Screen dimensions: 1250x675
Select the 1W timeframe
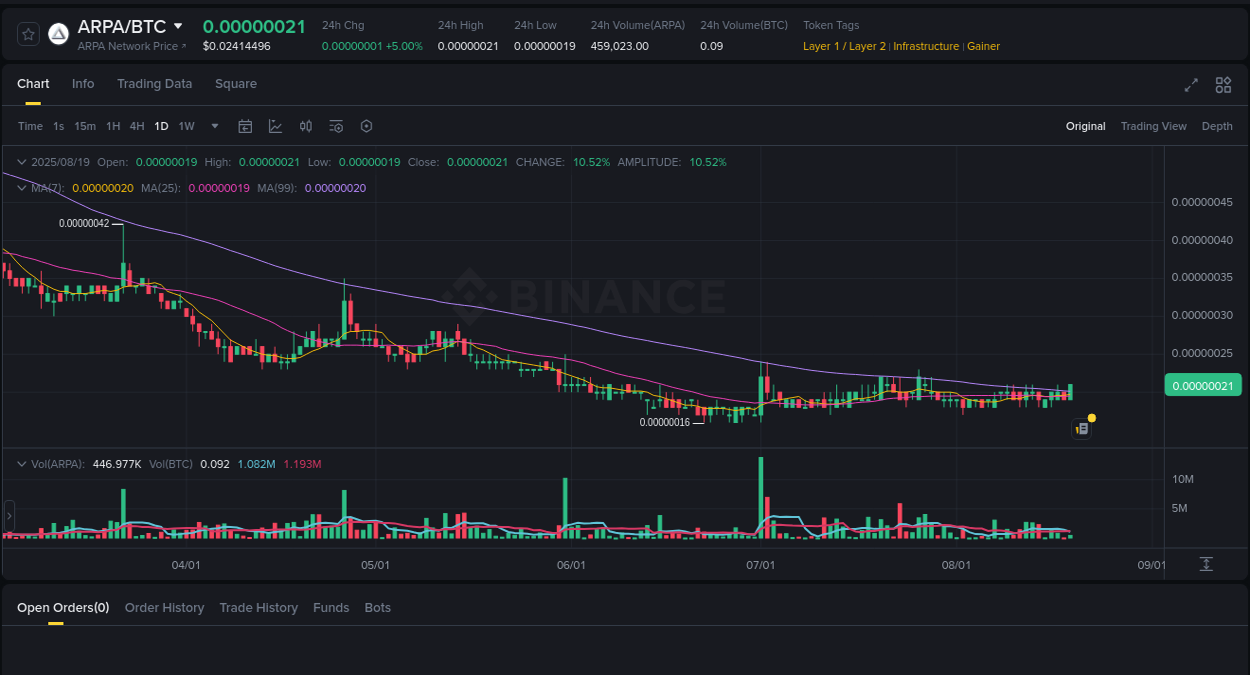[186, 126]
